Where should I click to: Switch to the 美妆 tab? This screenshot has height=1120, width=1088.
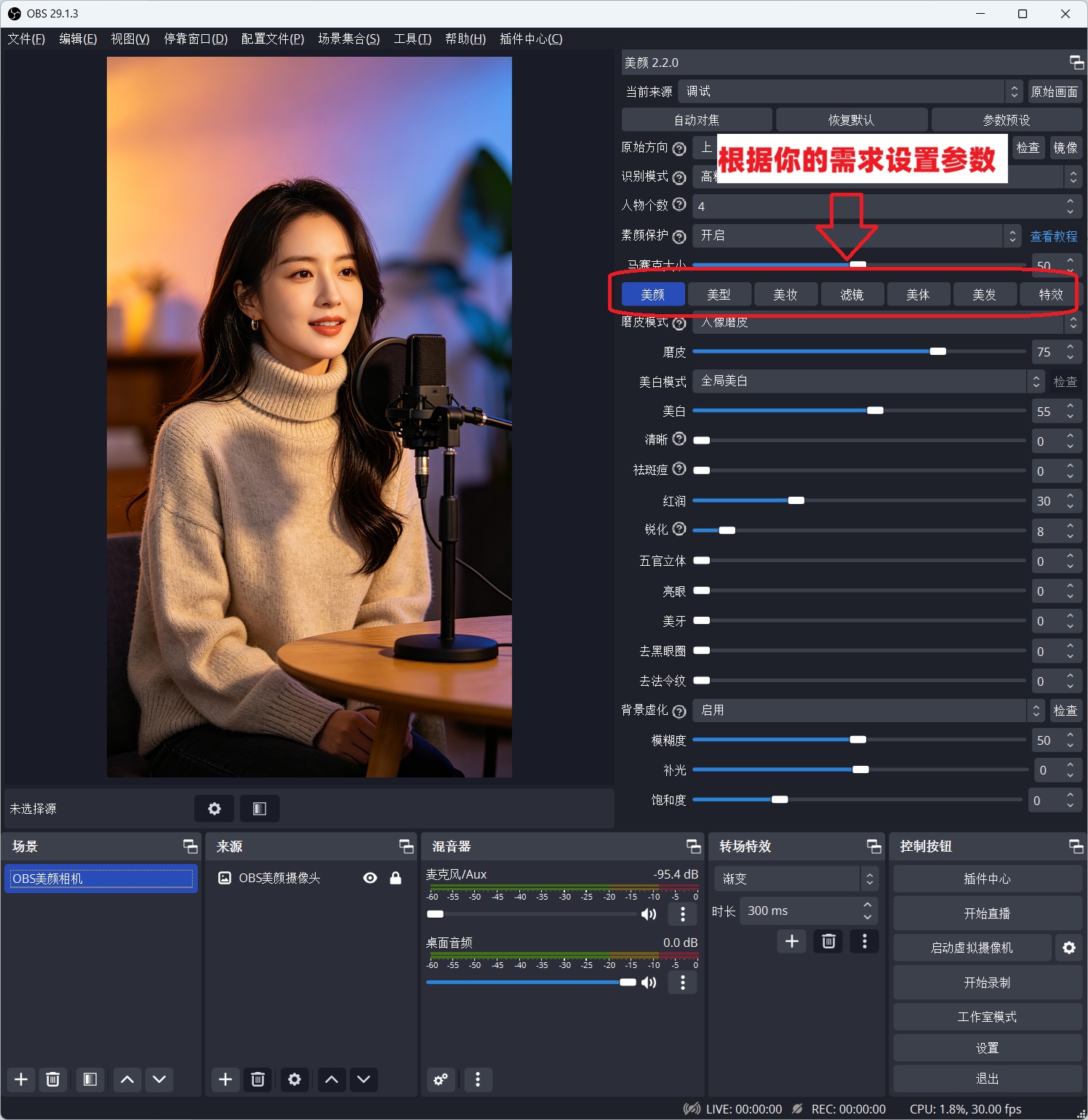click(x=785, y=294)
